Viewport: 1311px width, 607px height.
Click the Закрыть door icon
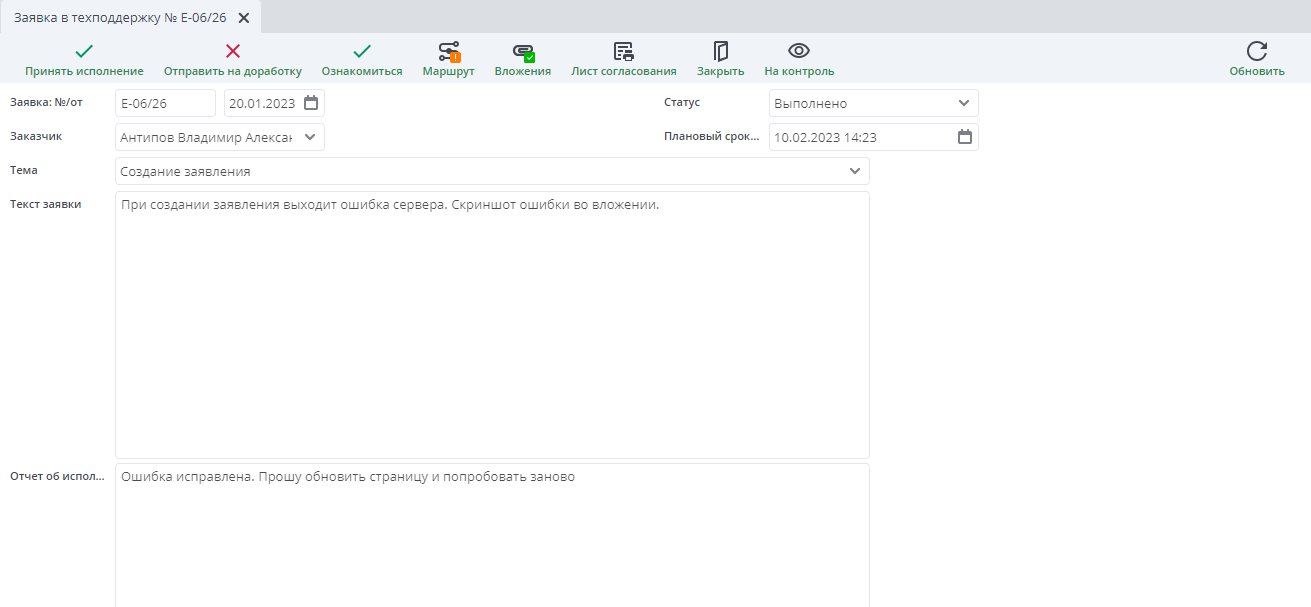(720, 52)
